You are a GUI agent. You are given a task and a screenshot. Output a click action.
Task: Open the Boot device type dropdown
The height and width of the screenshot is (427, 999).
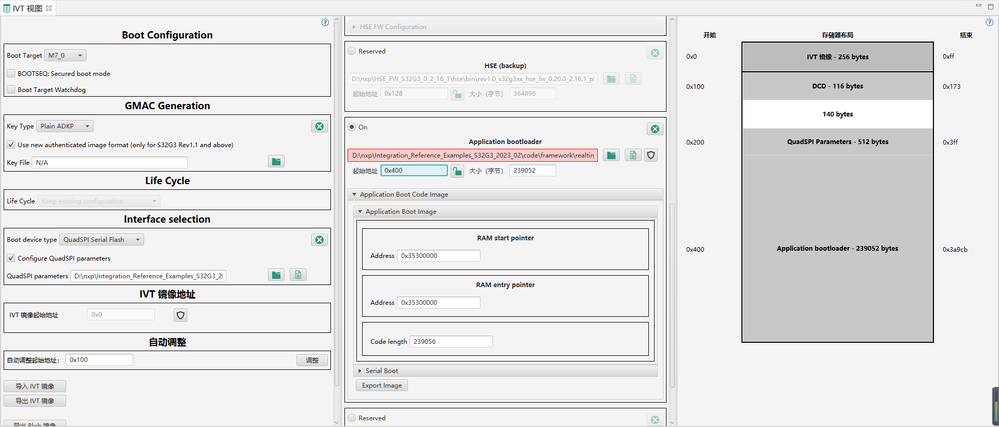coord(102,240)
